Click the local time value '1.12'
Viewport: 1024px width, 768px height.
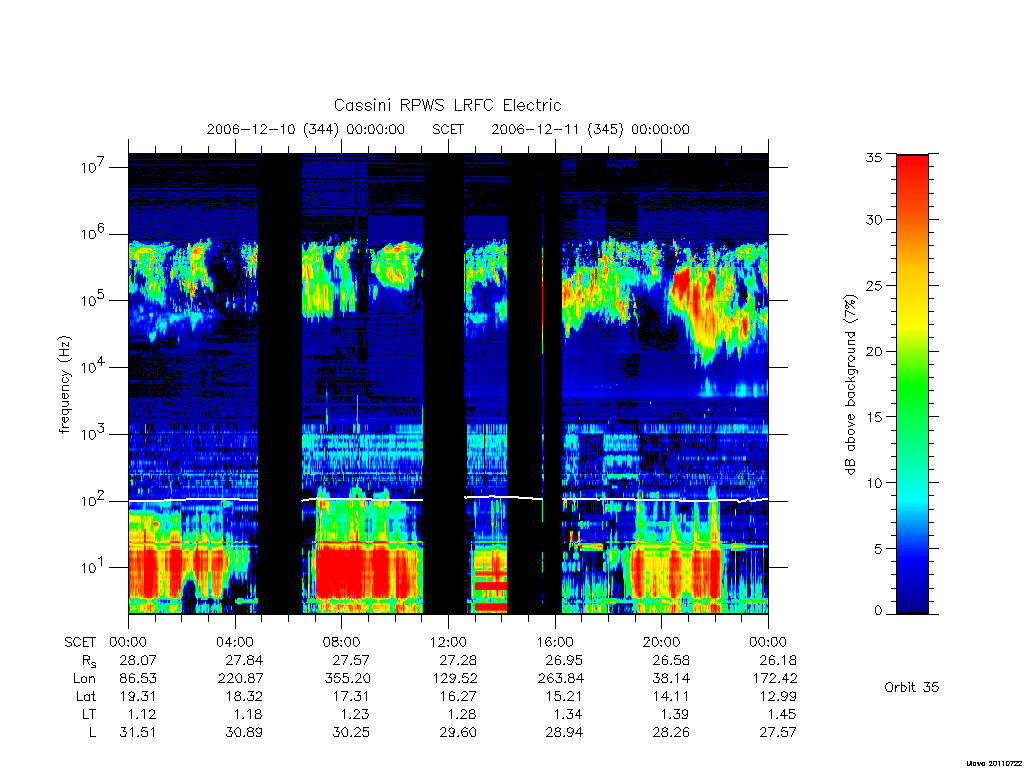[142, 714]
